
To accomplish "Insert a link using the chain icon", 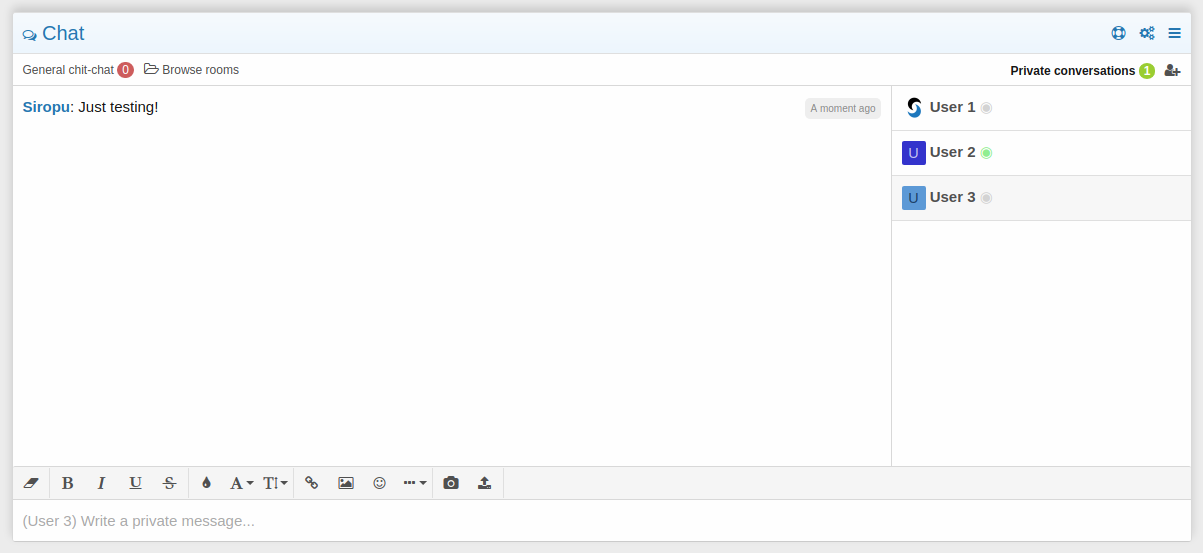I will pyautogui.click(x=311, y=483).
